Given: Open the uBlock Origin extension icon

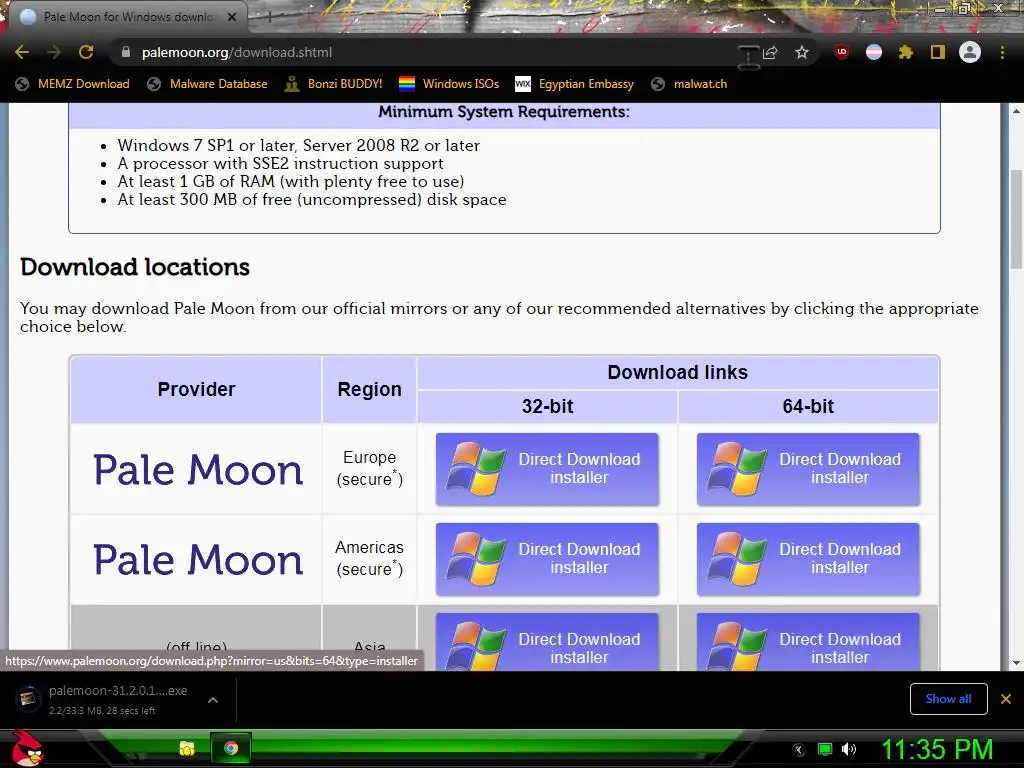Looking at the screenshot, I should click(x=842, y=52).
